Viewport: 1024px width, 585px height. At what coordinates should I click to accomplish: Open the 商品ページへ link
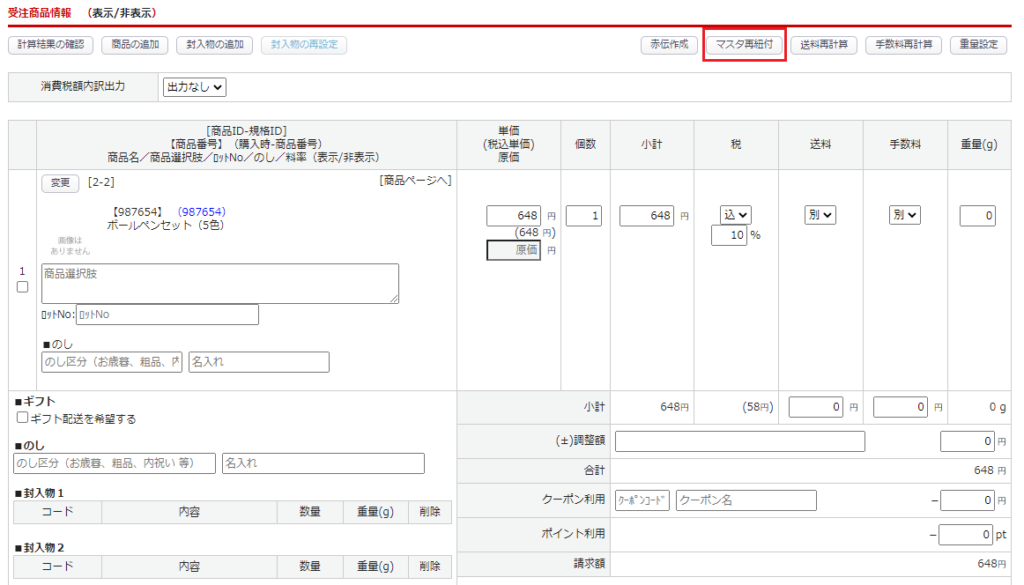point(415,181)
